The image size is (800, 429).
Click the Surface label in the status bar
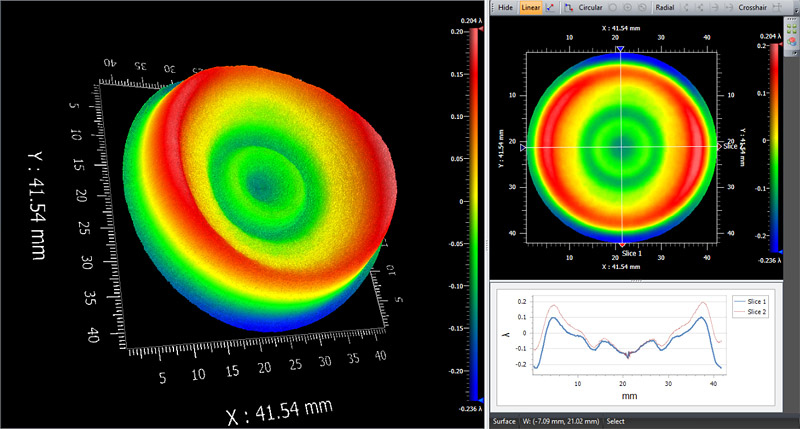point(504,421)
